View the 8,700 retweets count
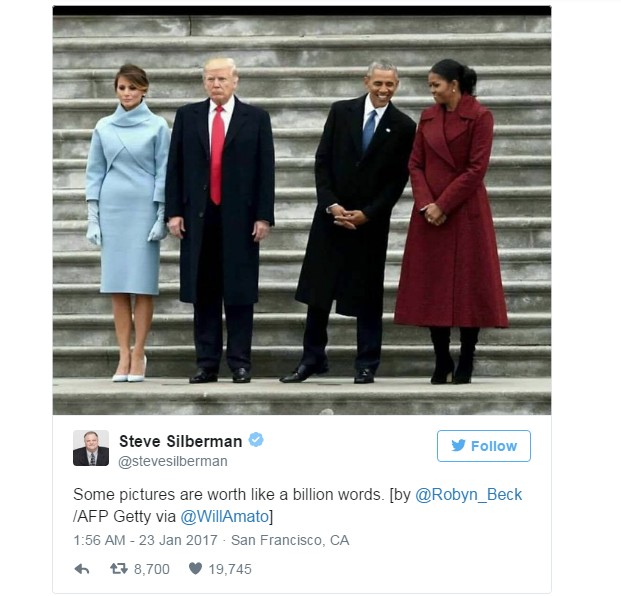 [152, 569]
